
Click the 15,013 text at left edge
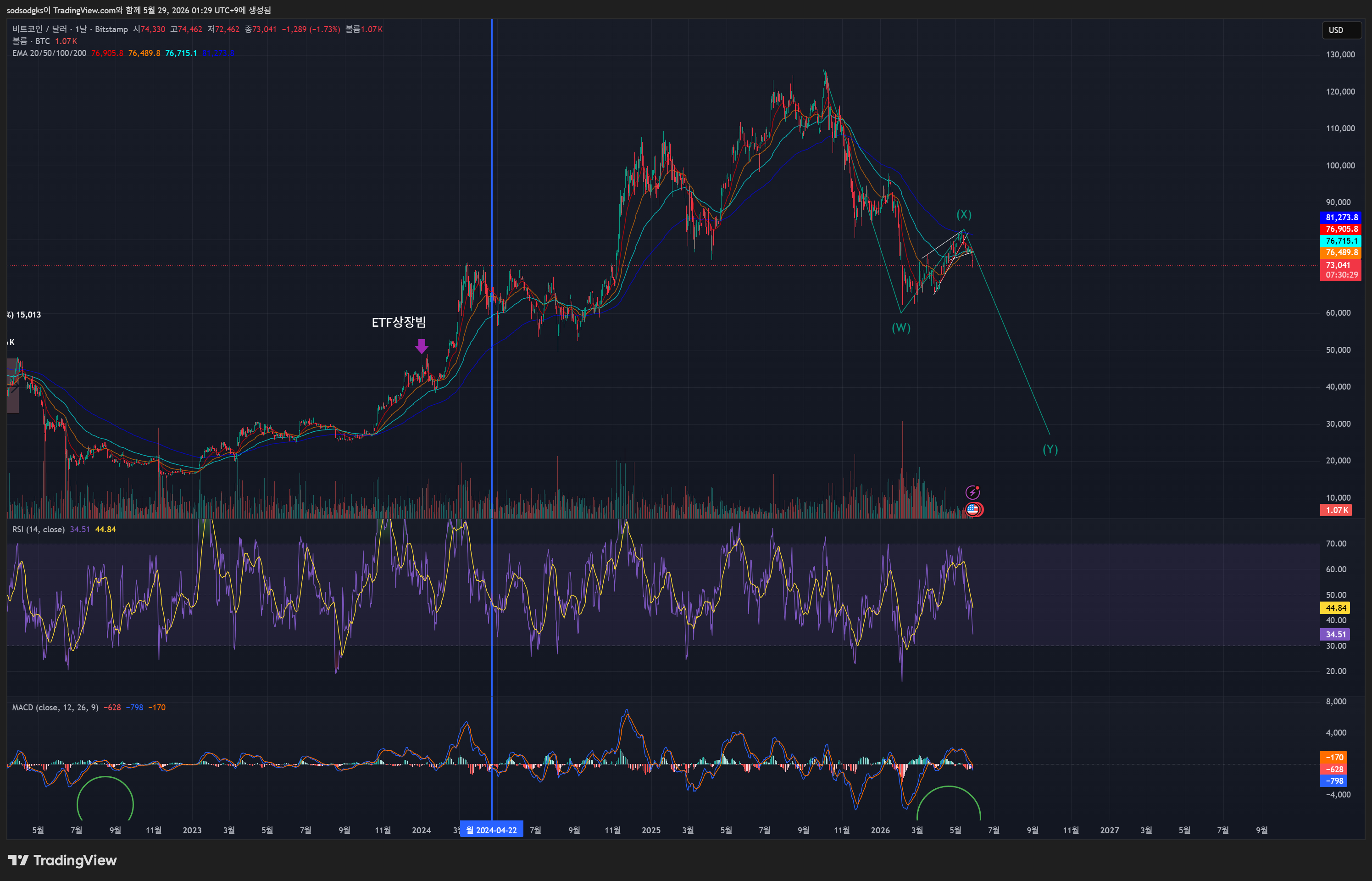point(28,315)
